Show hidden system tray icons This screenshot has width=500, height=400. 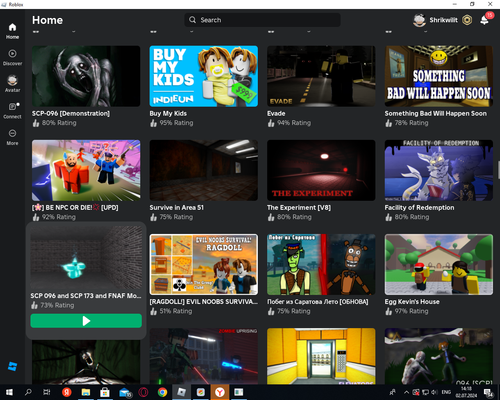[x=406, y=392]
